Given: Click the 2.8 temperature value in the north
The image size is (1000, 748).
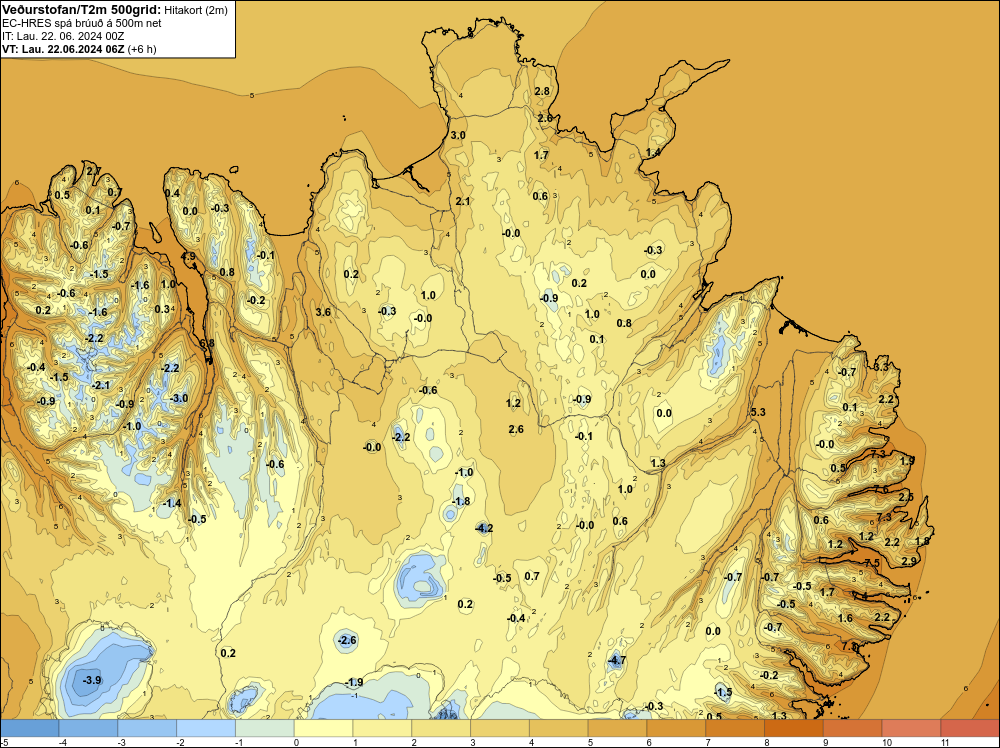Looking at the screenshot, I should click(x=542, y=91).
